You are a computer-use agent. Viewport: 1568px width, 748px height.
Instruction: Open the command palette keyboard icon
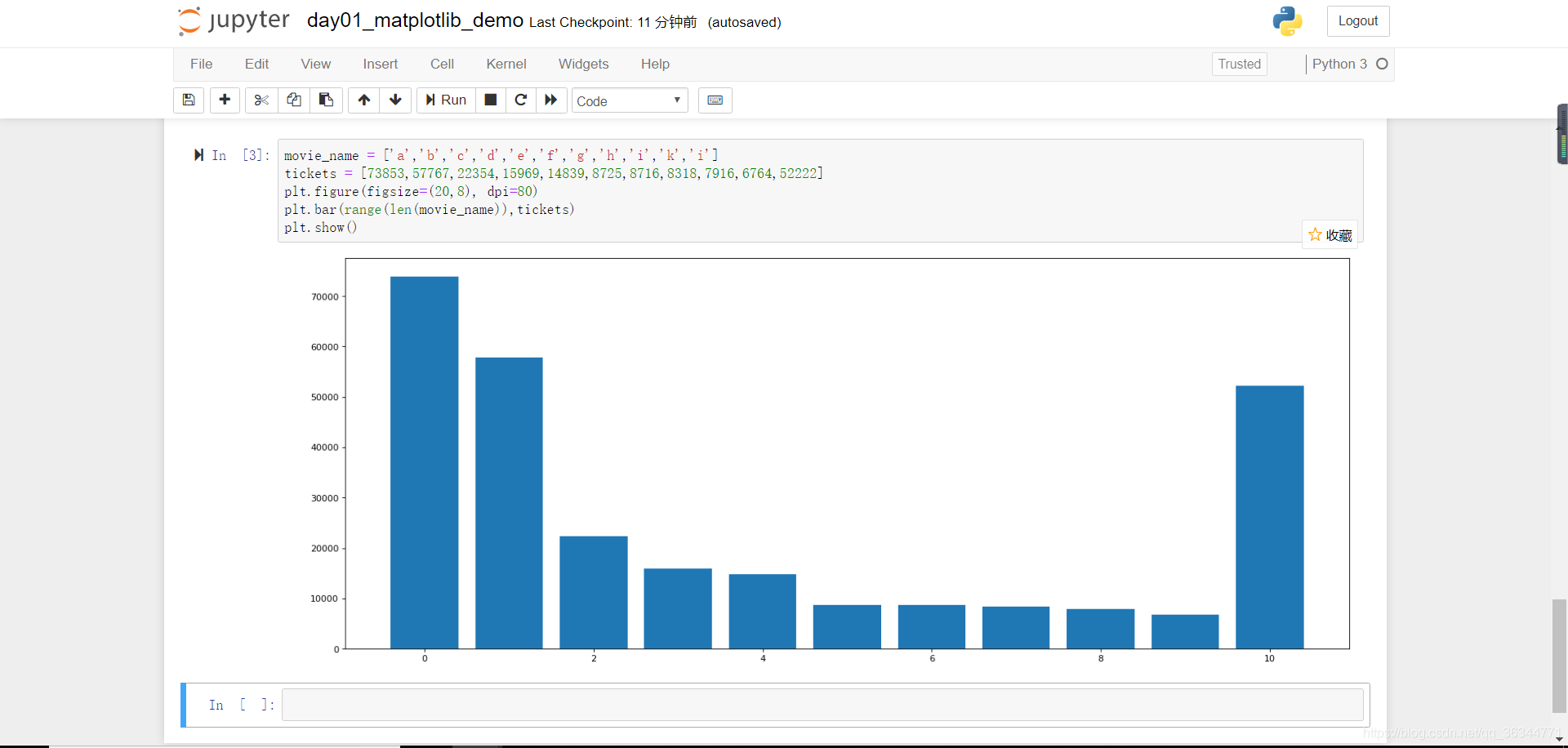coord(715,100)
